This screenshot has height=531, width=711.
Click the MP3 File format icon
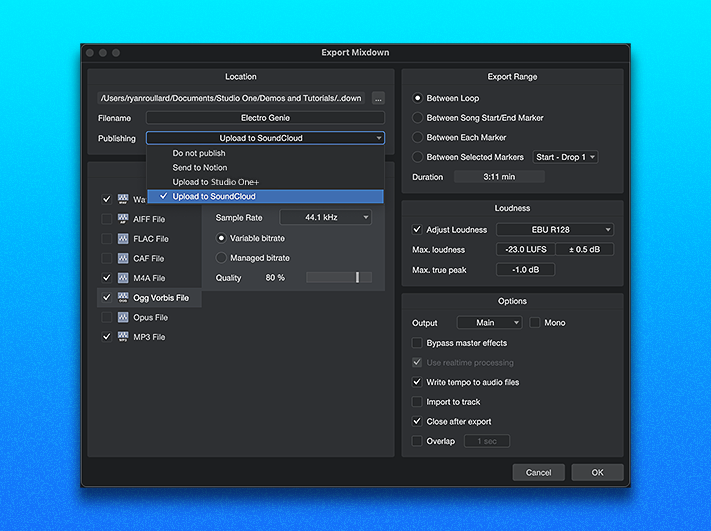[123, 337]
